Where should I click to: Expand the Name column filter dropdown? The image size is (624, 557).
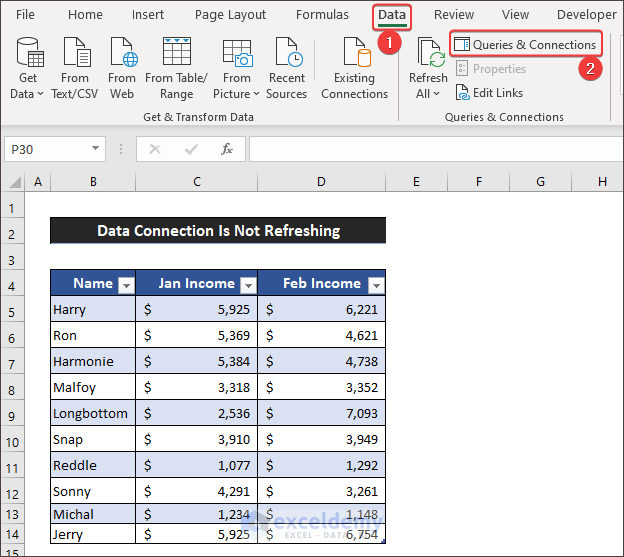(x=126, y=285)
